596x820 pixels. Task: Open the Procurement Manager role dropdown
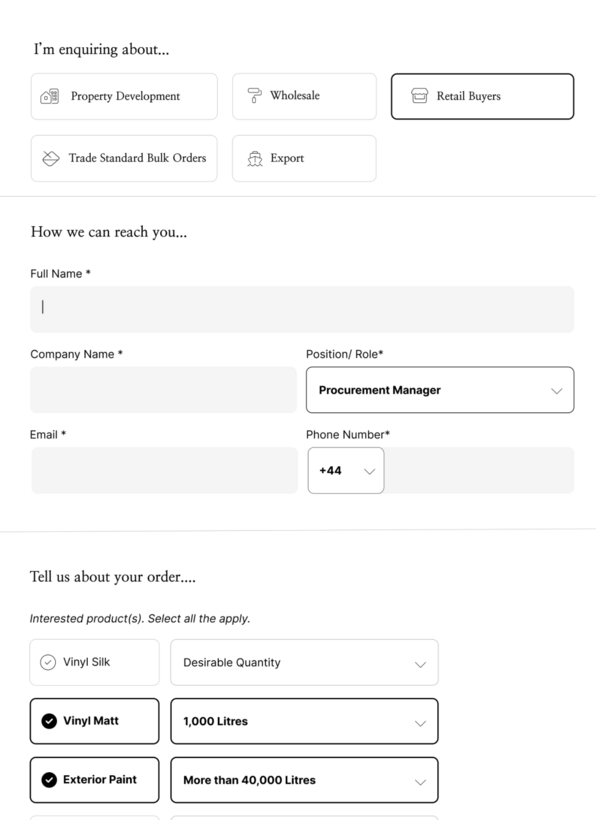(440, 390)
